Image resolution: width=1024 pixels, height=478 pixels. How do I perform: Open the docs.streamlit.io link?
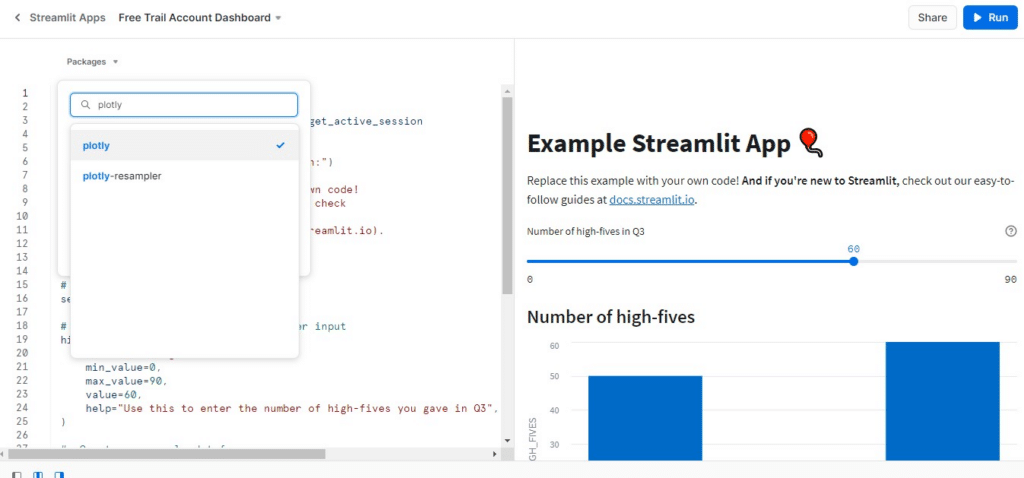click(x=652, y=200)
